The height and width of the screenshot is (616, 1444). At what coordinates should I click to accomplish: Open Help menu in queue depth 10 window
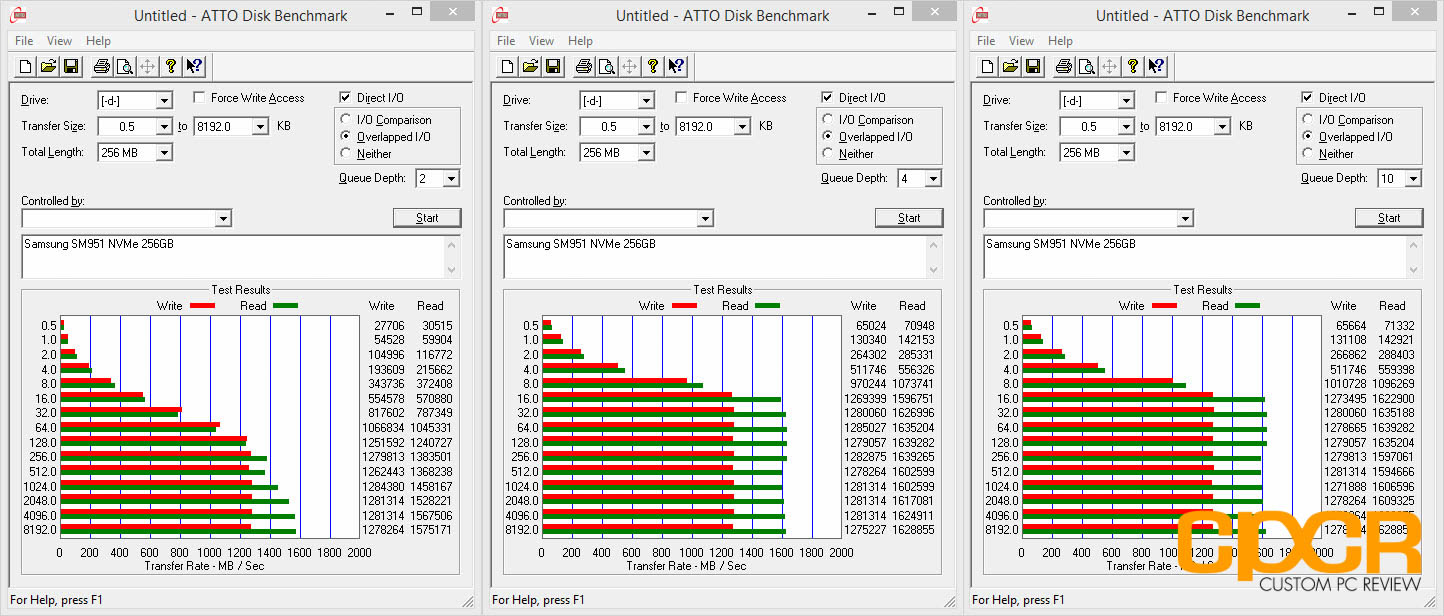click(1060, 41)
